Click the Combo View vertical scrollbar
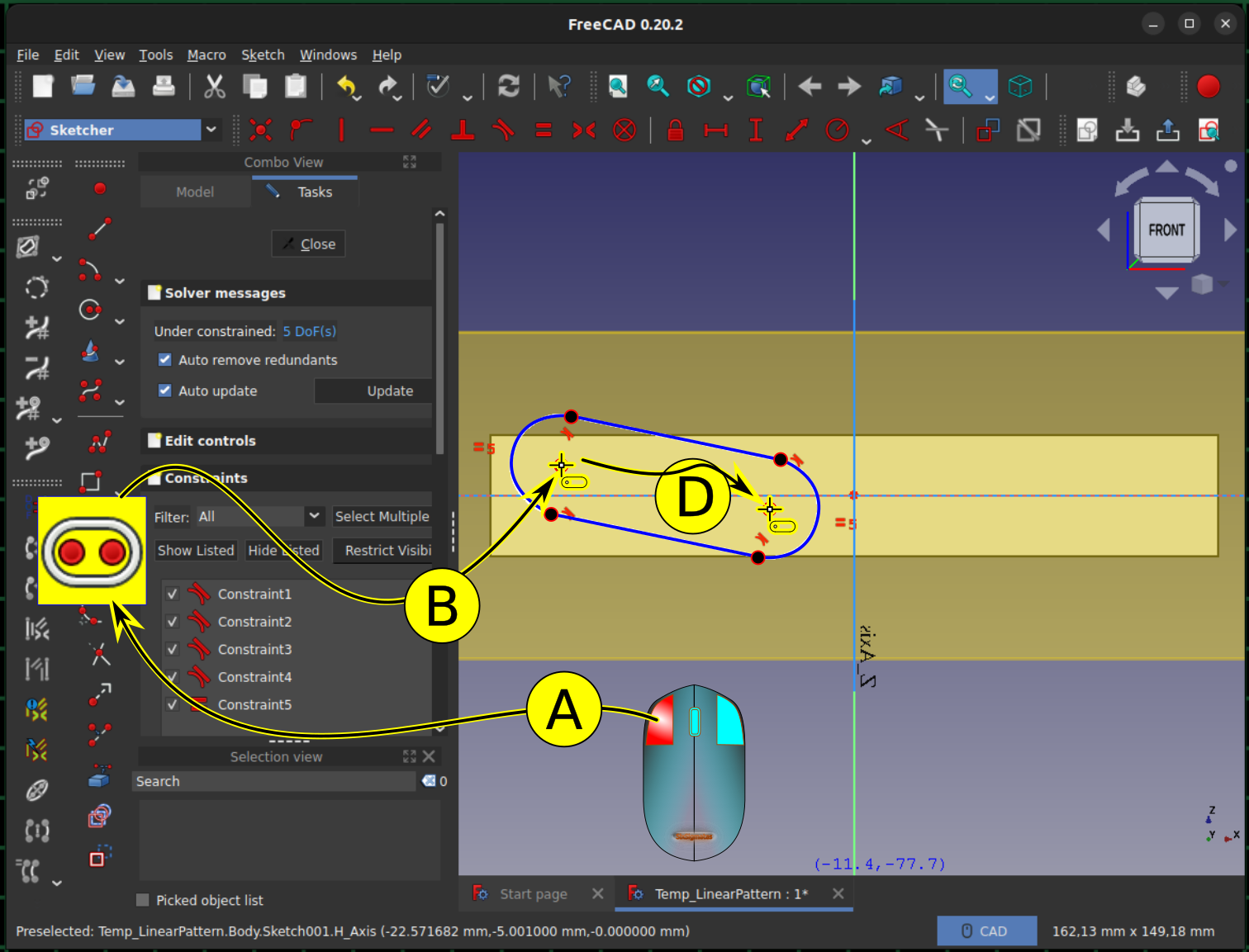 pyautogui.click(x=439, y=339)
